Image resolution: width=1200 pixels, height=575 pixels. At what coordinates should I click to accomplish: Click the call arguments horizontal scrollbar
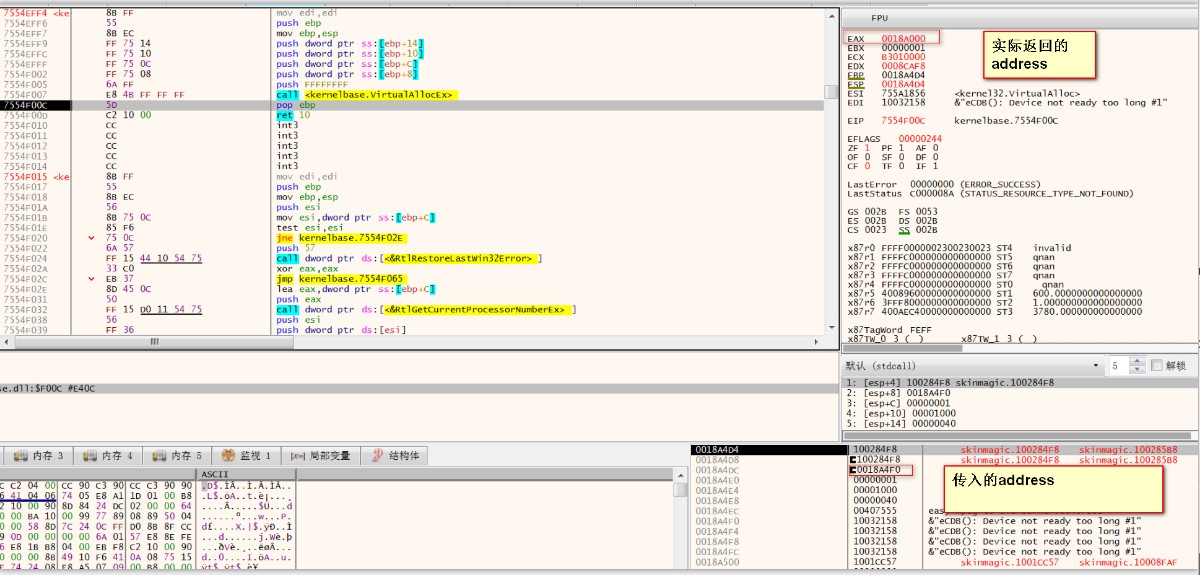click(1019, 436)
